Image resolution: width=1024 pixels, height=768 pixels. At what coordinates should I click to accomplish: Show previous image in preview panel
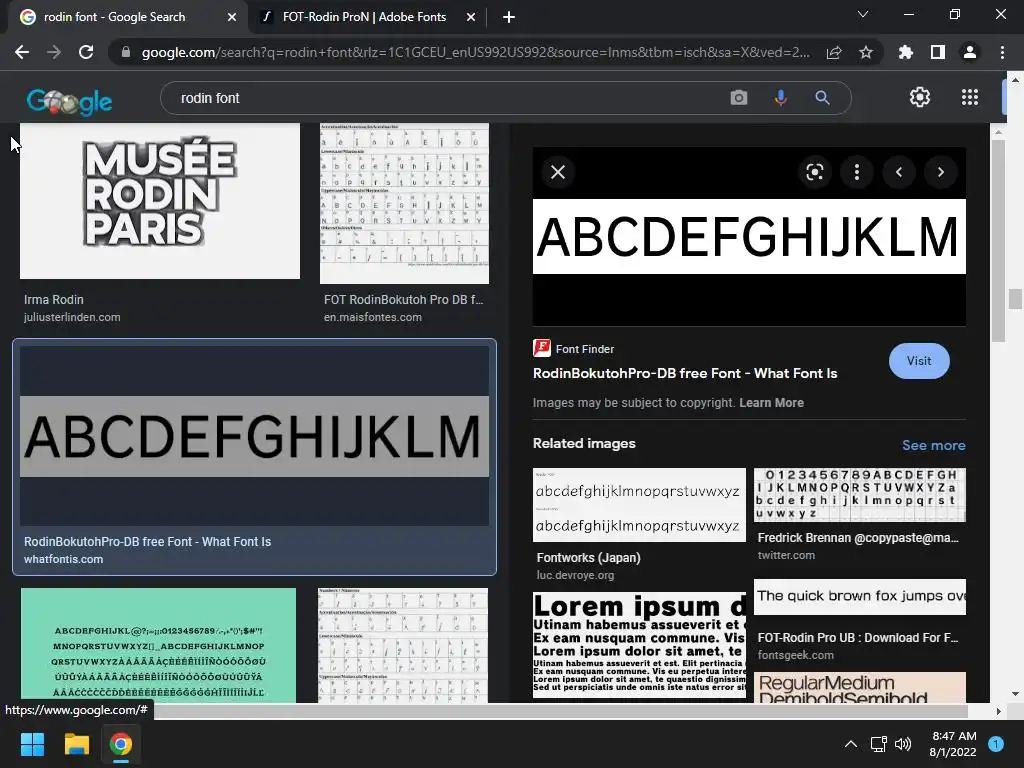point(899,172)
